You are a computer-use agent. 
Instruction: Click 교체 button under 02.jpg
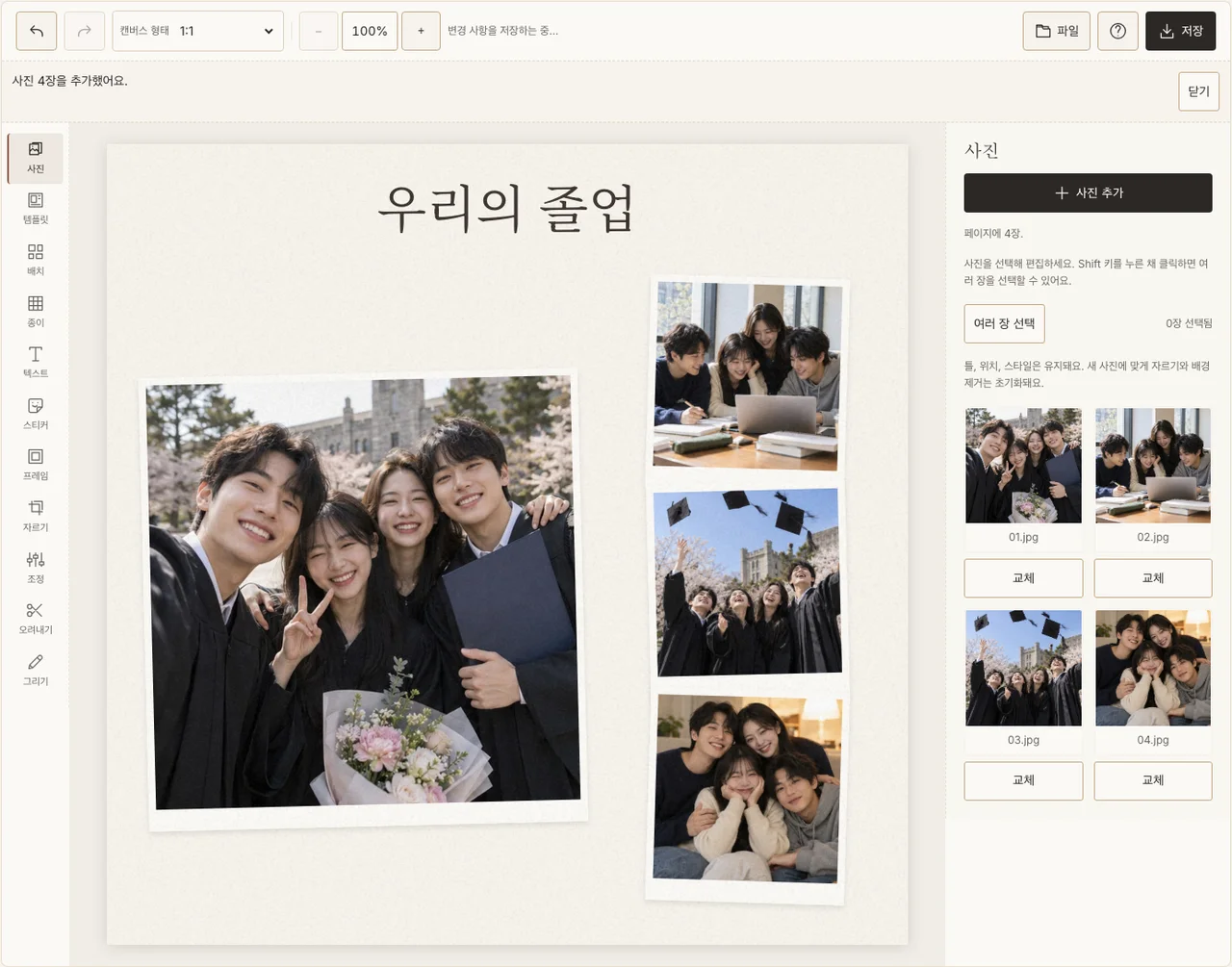click(x=1153, y=578)
